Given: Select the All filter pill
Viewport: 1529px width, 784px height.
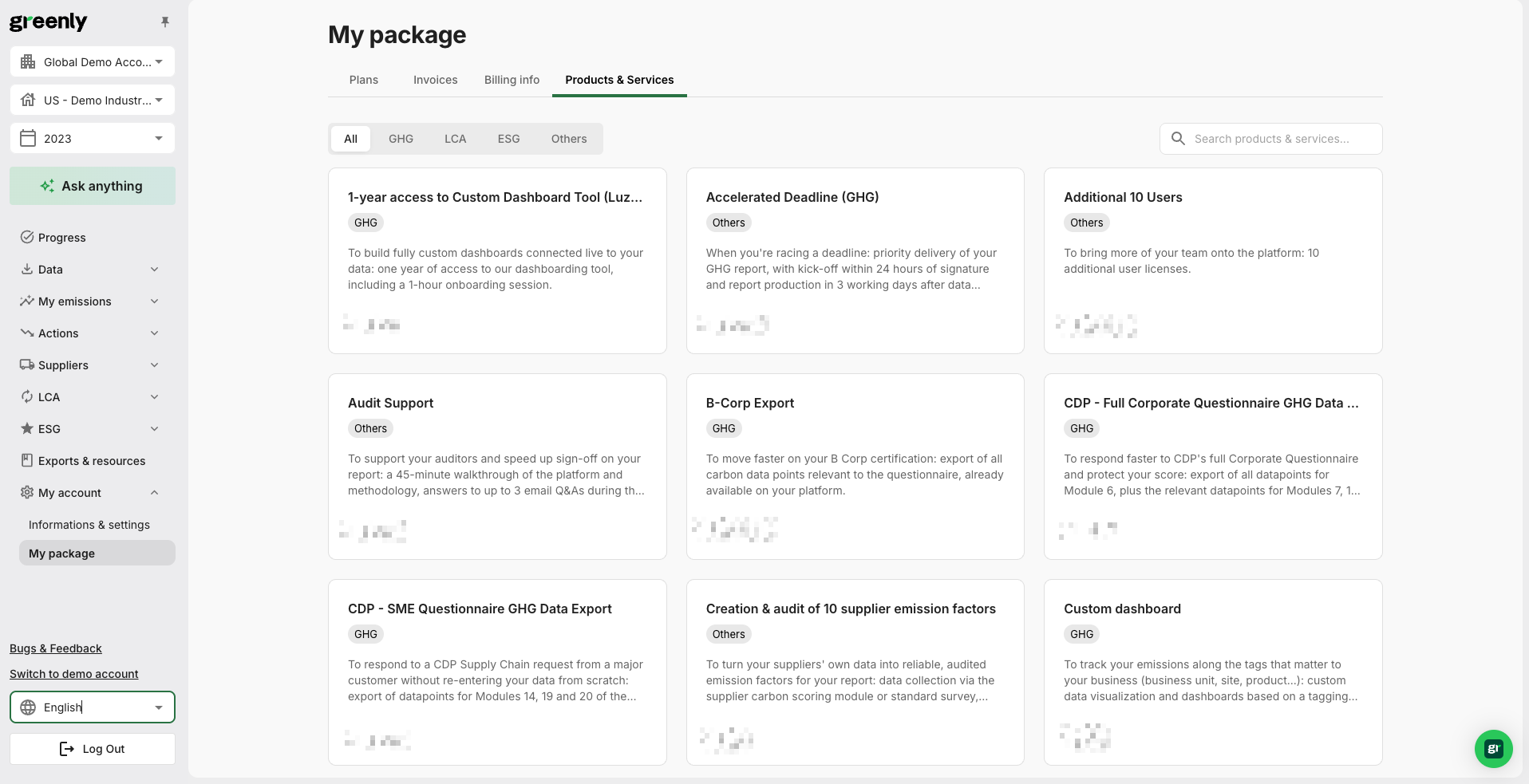Looking at the screenshot, I should click(350, 139).
